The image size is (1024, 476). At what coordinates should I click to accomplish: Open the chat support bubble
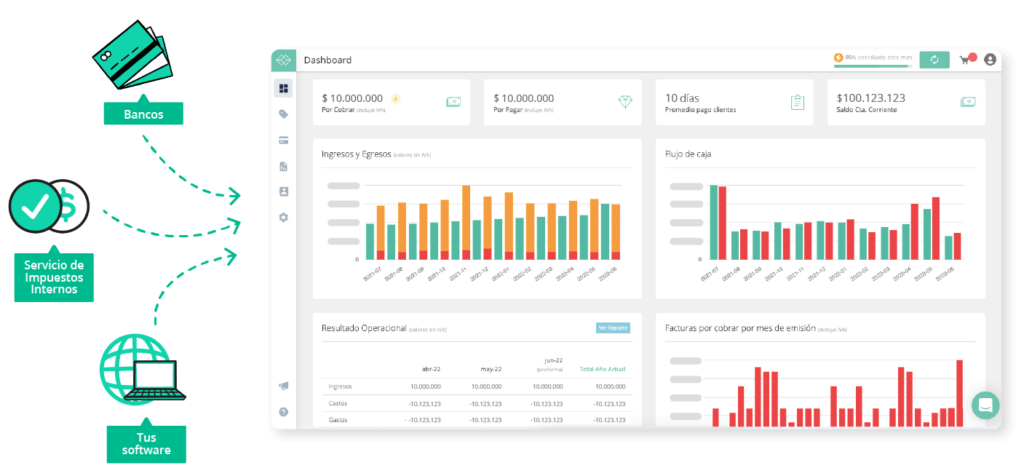pyautogui.click(x=985, y=405)
